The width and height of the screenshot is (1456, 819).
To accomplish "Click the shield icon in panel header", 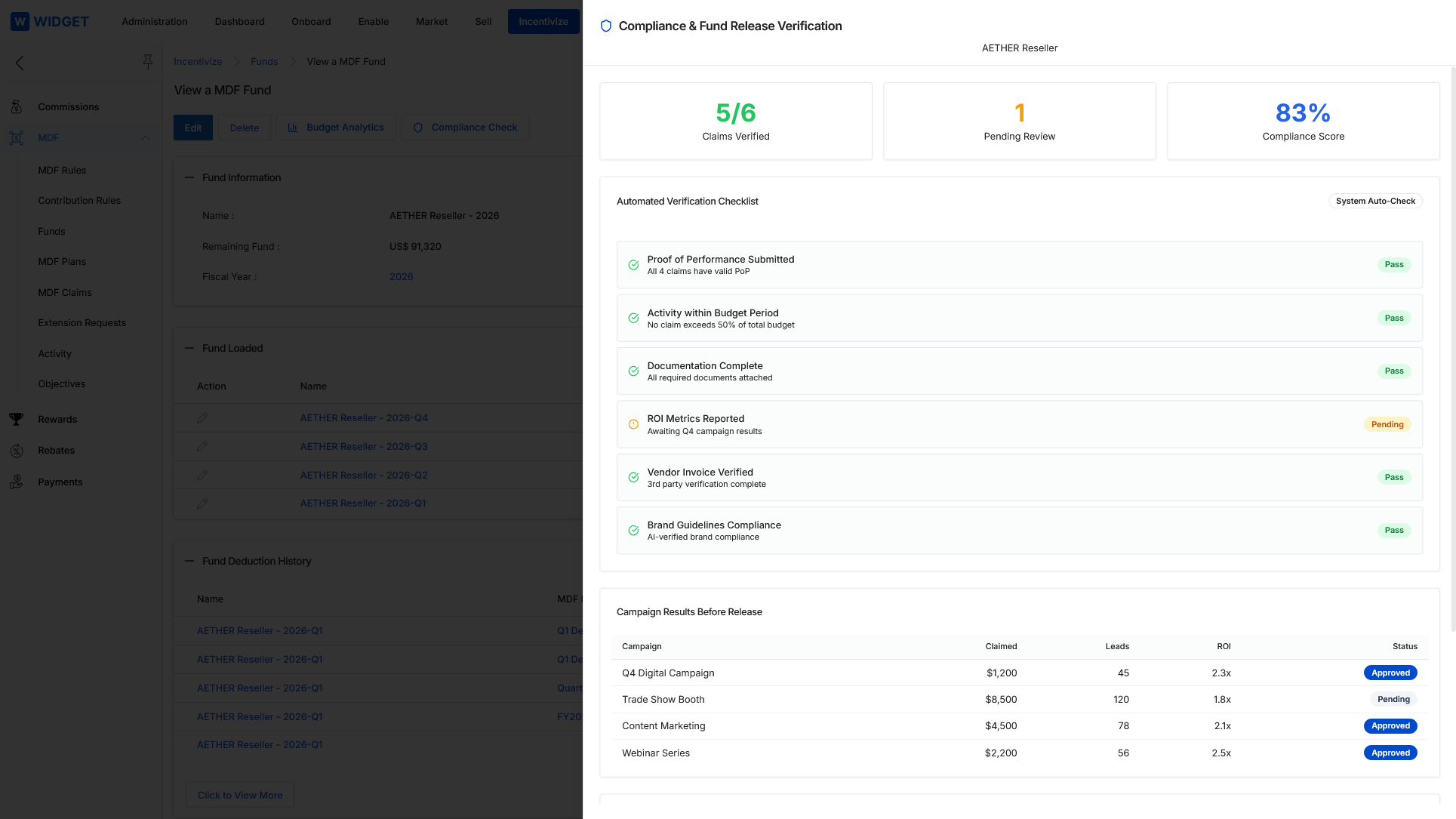I will (605, 26).
